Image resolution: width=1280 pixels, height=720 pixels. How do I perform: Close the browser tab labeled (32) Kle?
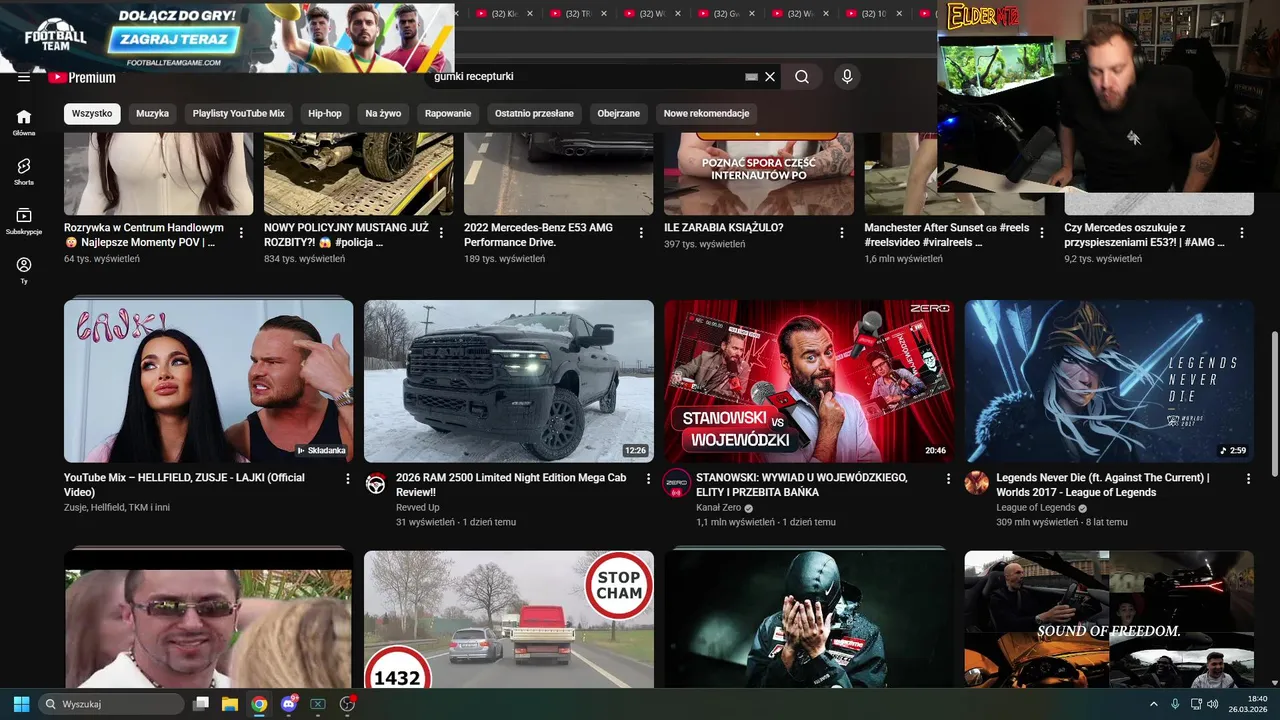pyautogui.click(x=530, y=14)
